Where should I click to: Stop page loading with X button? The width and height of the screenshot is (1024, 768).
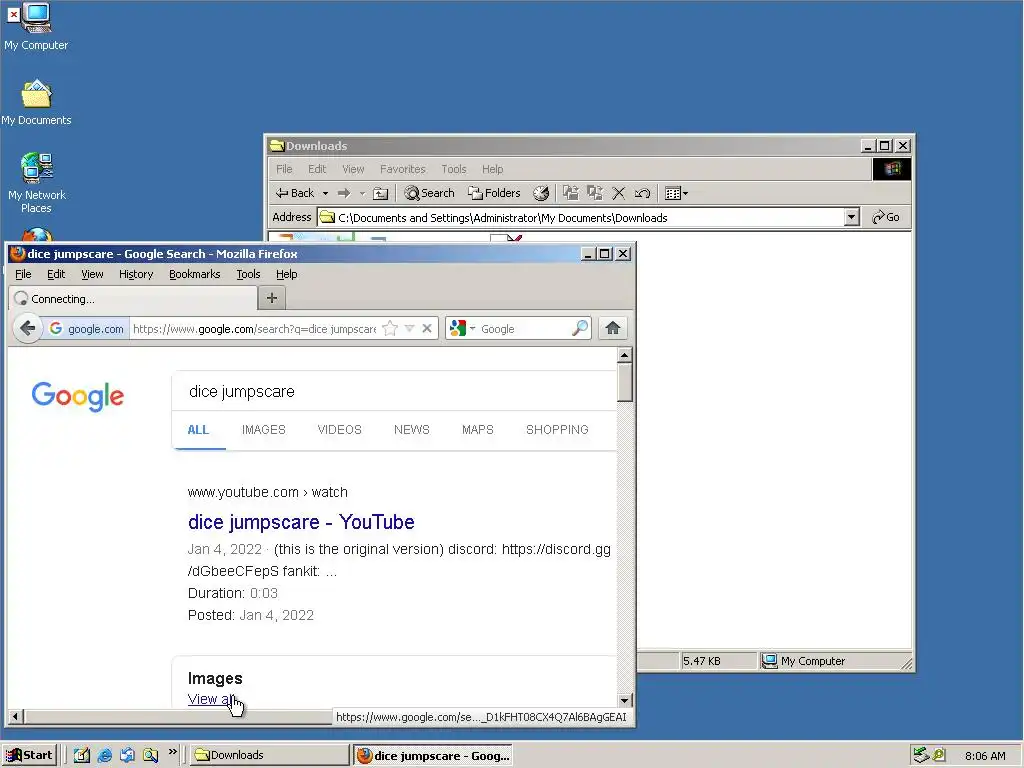tap(427, 328)
